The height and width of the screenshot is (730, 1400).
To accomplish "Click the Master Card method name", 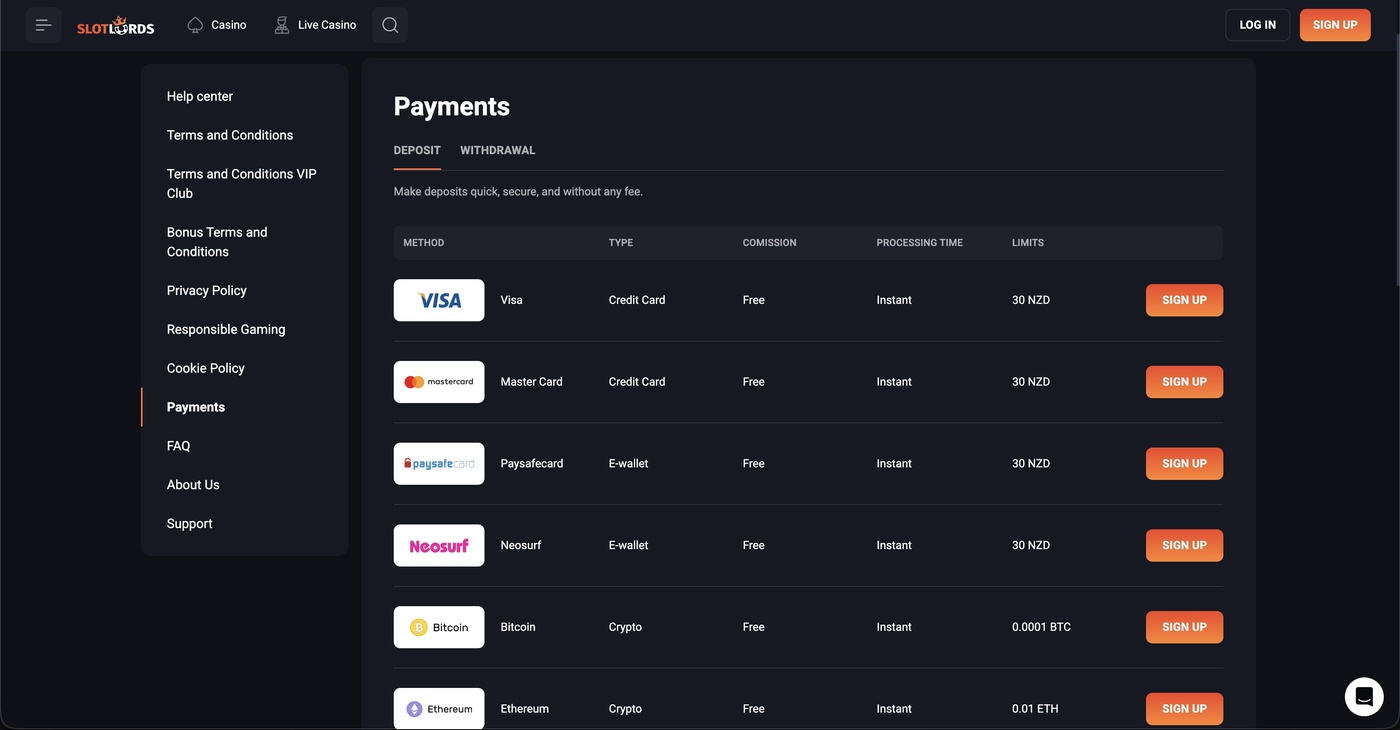I will (x=532, y=382).
